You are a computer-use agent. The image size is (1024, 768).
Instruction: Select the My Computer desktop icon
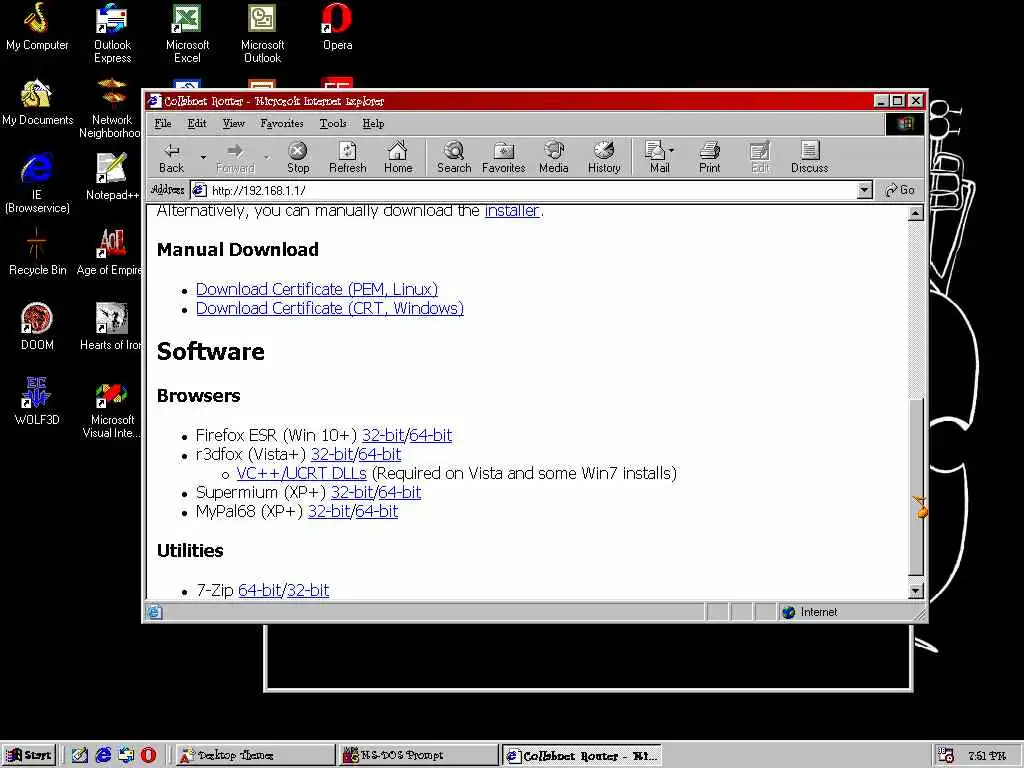click(37, 27)
